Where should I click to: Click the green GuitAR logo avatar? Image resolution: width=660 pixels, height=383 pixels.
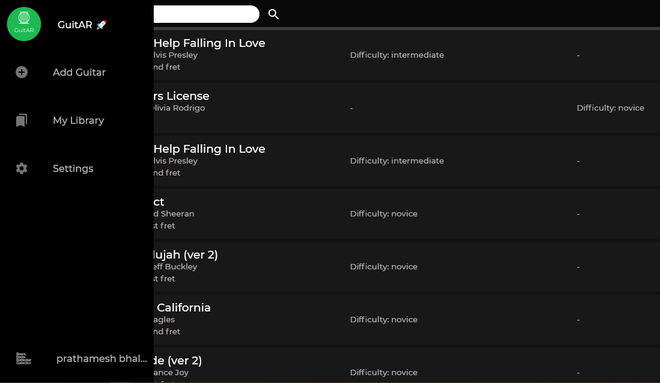[x=24, y=24]
